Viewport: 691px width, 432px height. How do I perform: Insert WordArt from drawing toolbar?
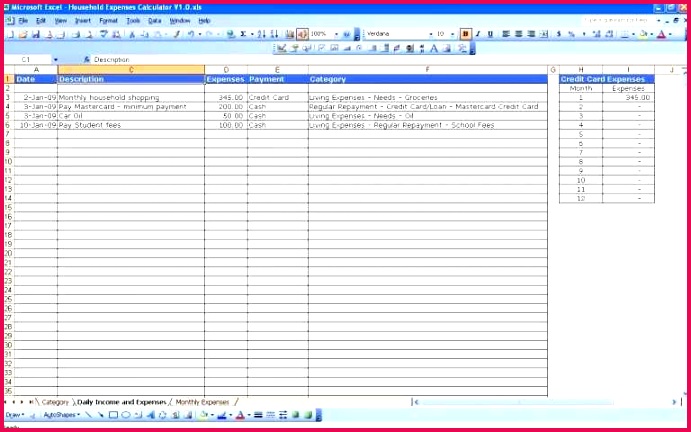[150, 415]
